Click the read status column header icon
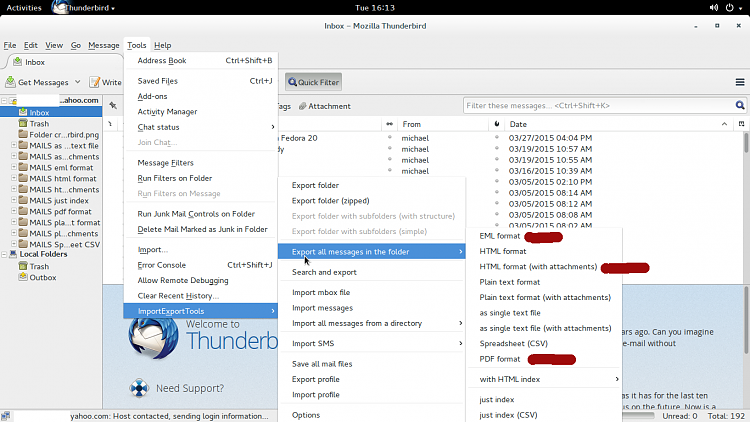 pyautogui.click(x=389, y=124)
